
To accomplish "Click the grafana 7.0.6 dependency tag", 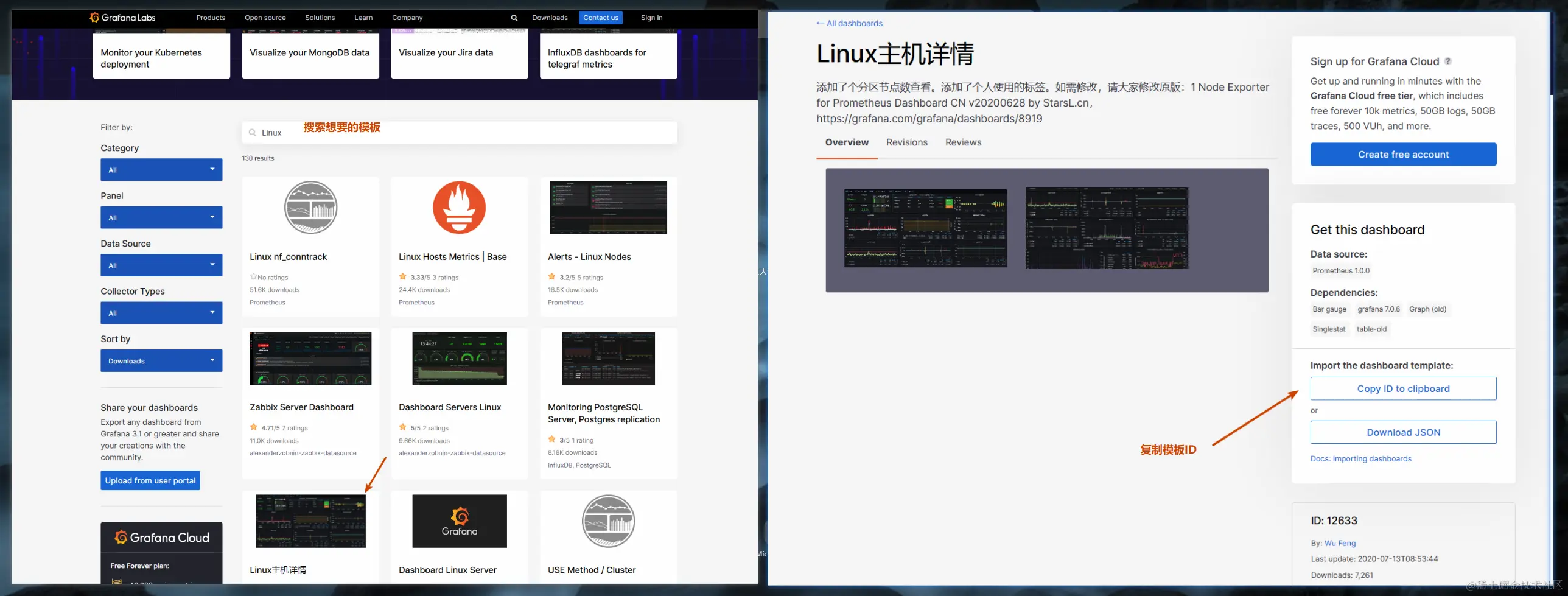I will click(1379, 309).
